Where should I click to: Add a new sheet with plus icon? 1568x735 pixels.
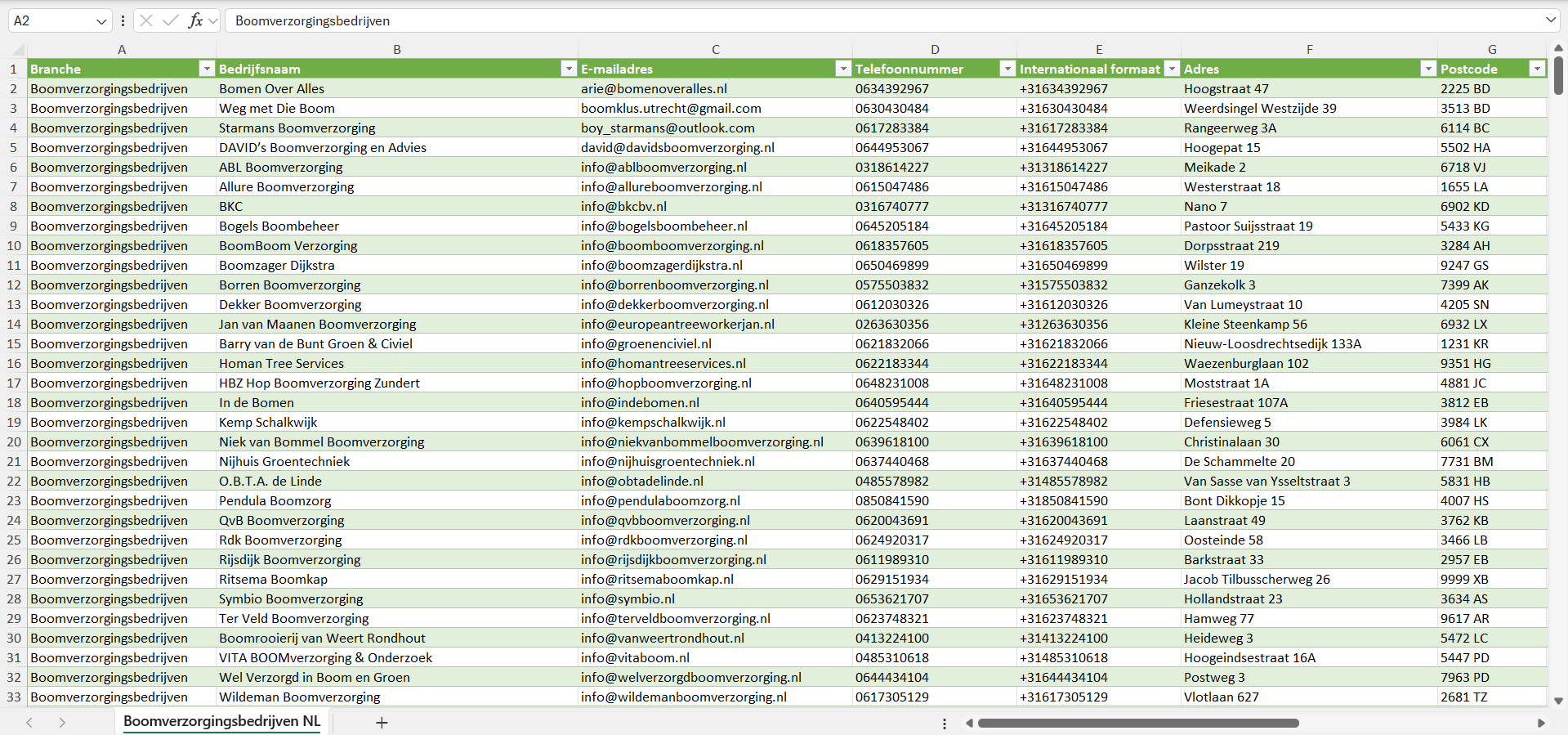pyautogui.click(x=382, y=723)
